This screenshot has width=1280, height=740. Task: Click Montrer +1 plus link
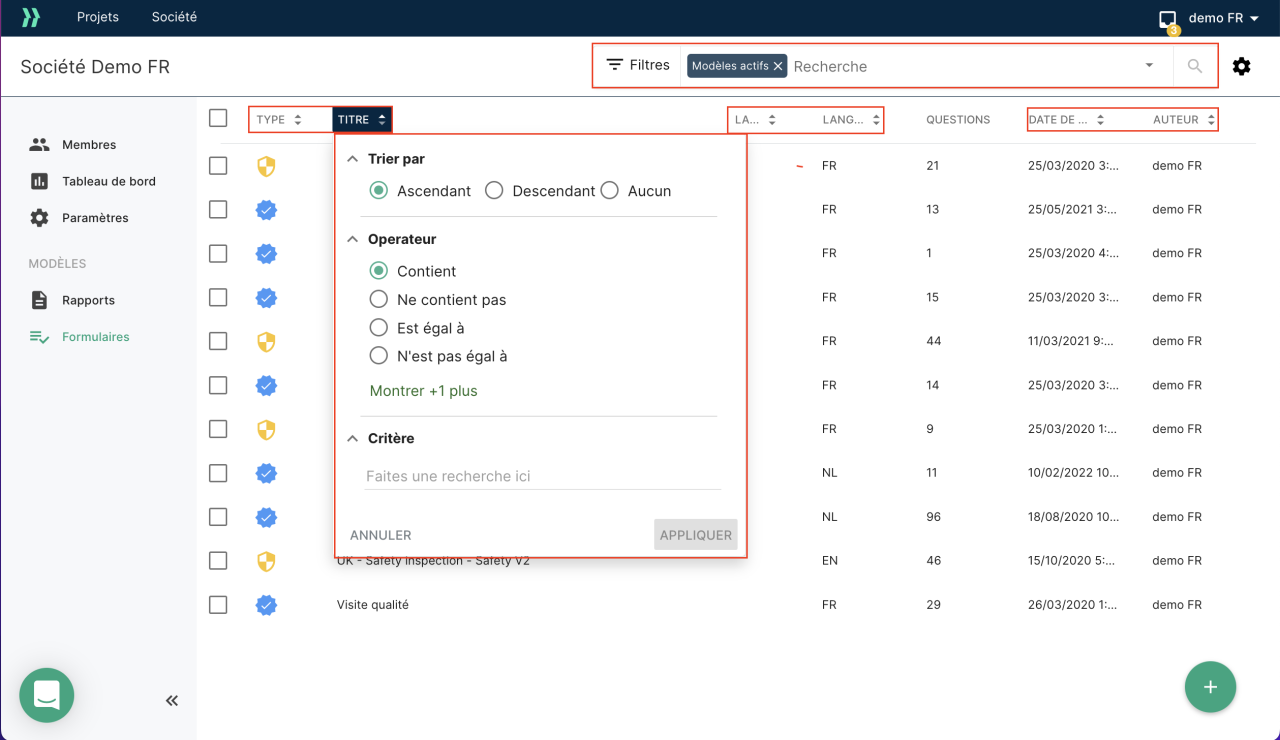pyautogui.click(x=424, y=391)
